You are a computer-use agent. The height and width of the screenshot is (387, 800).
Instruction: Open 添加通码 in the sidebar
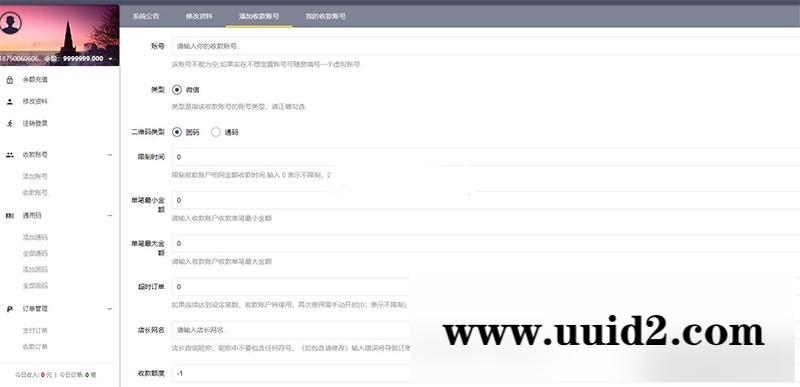click(x=35, y=237)
